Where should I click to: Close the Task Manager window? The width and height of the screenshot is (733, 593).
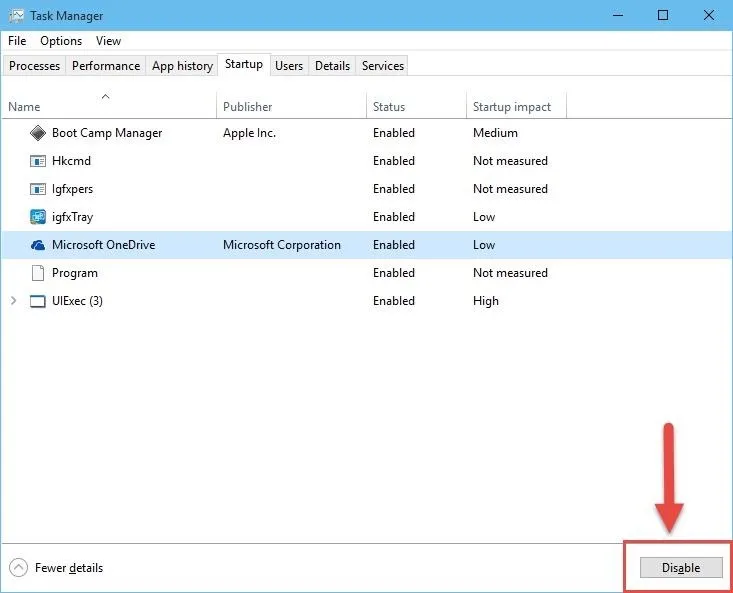click(x=709, y=15)
